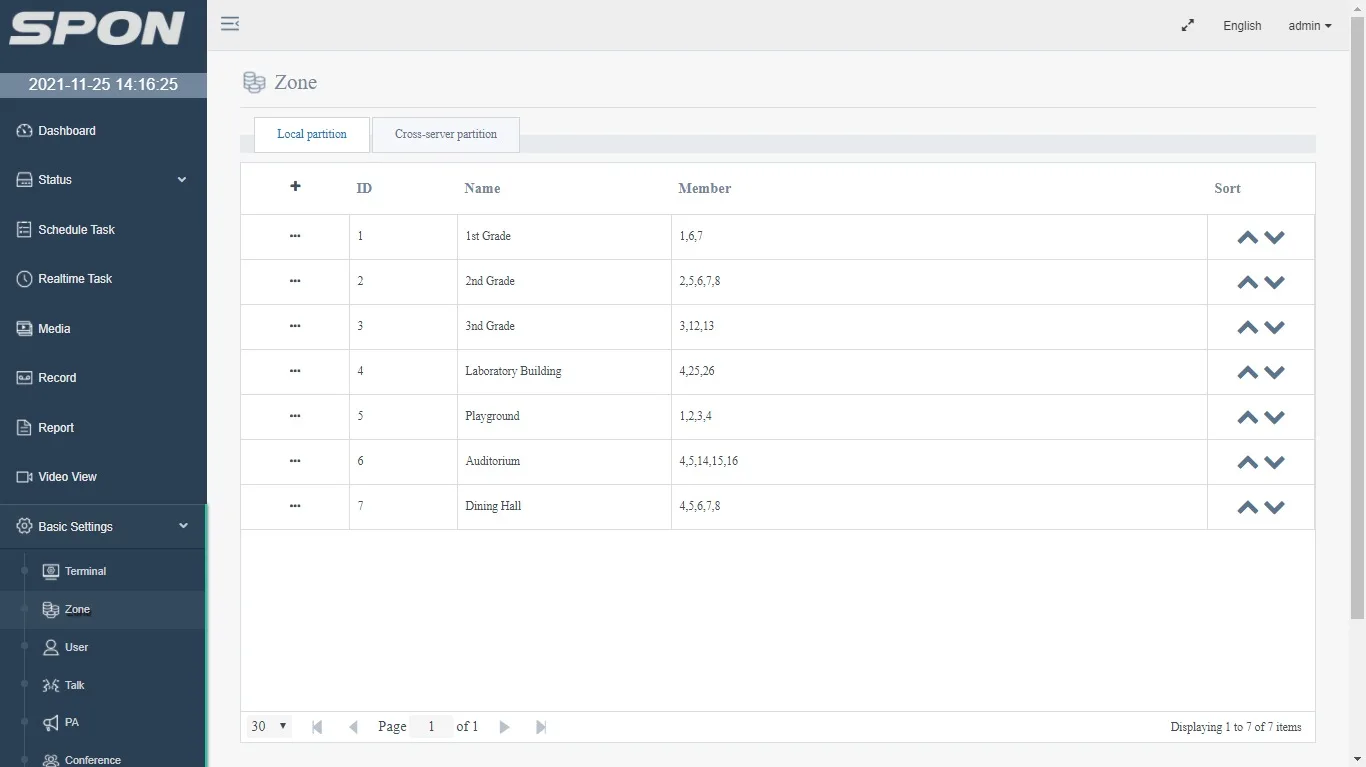Switch to Cross-server partition tab

[x=446, y=134]
